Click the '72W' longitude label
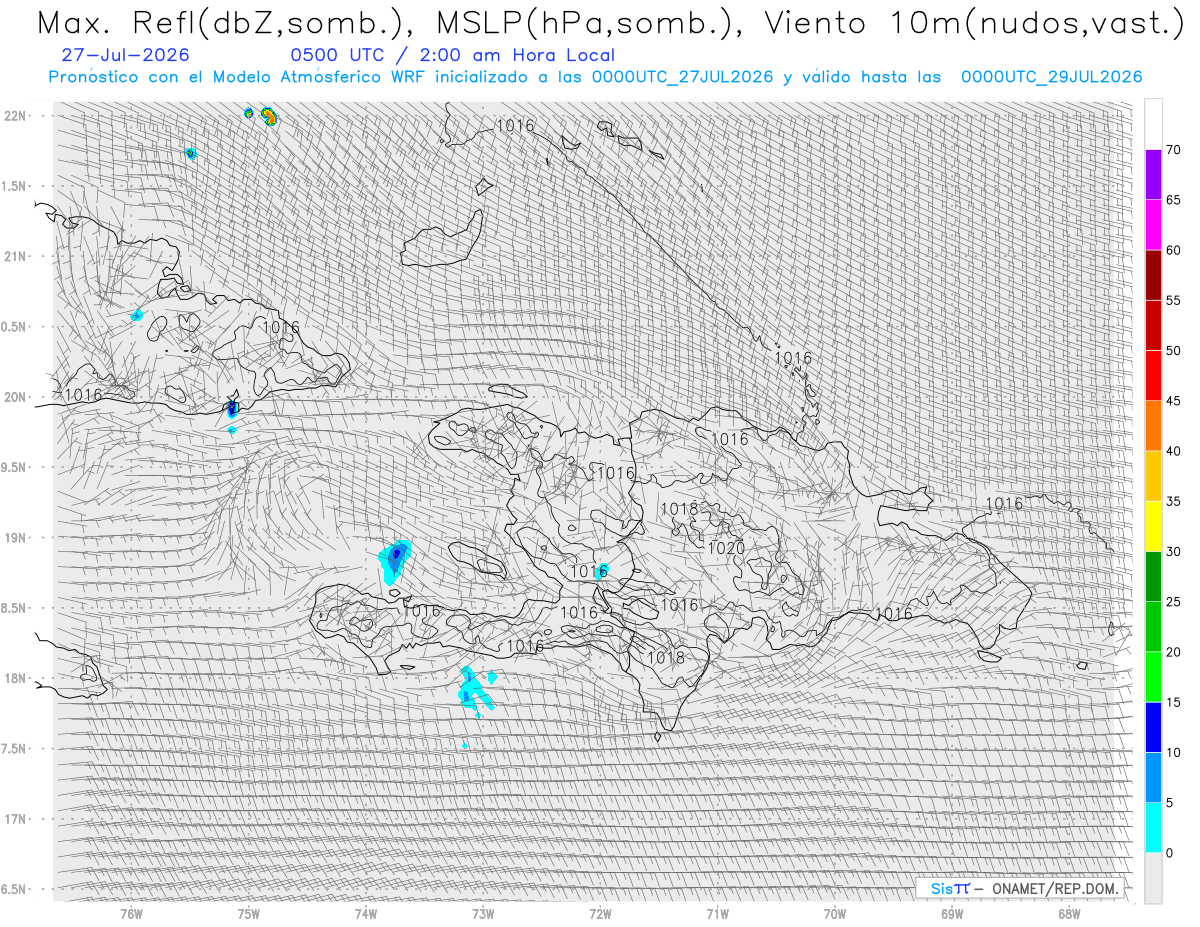This screenshot has width=1200, height=927. tap(600, 913)
